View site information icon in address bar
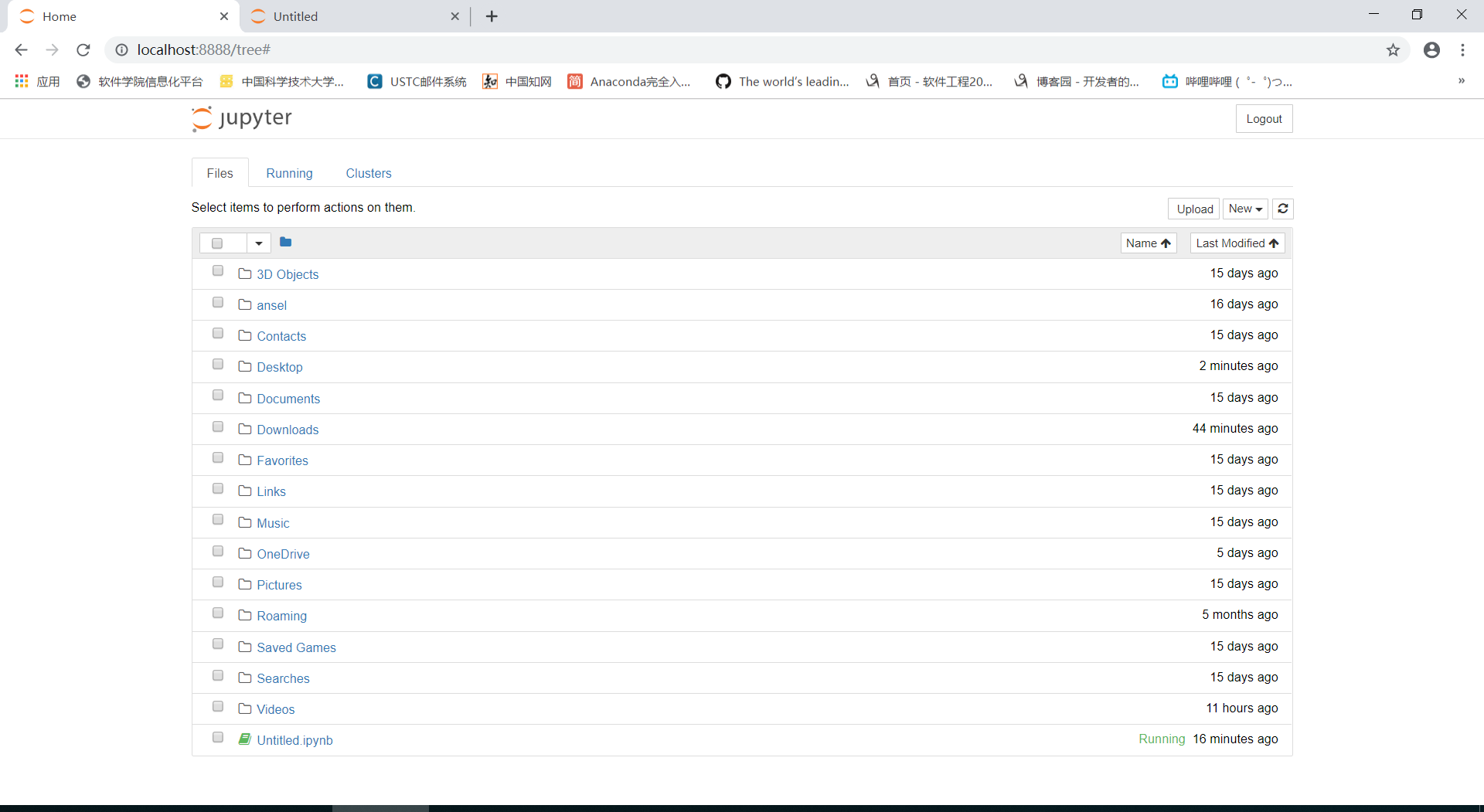Viewport: 1484px width, 812px height. 121,50
